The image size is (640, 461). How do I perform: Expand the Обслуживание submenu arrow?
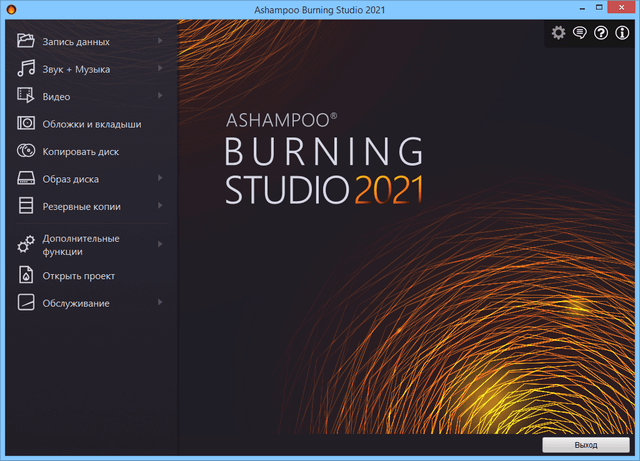(x=160, y=302)
